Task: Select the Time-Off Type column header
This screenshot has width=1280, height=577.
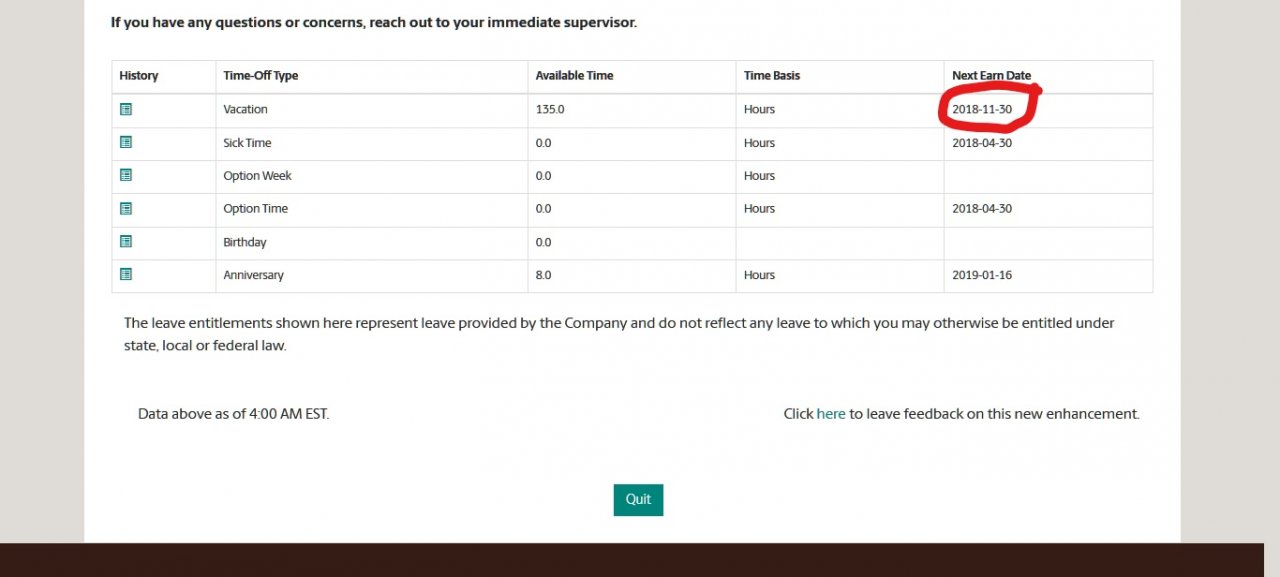Action: (261, 76)
